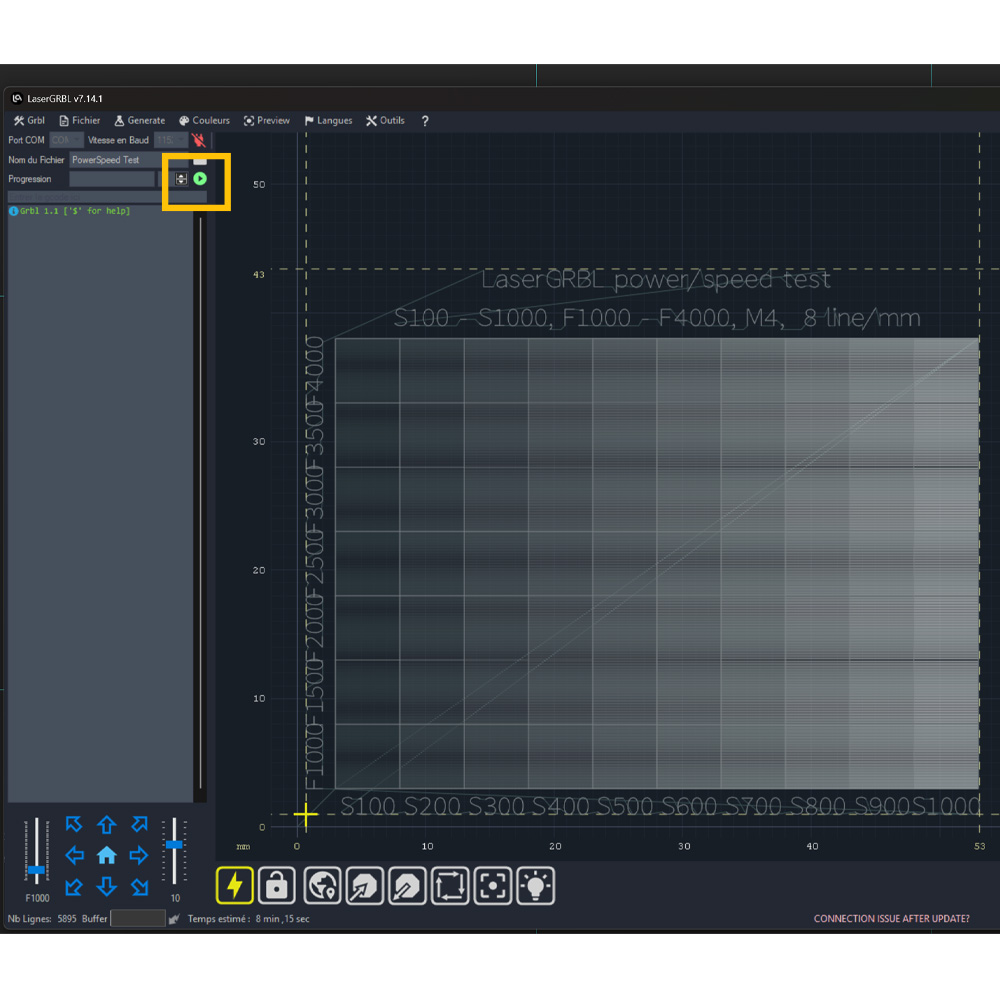Jog the laser up with the up arrow

[107, 825]
